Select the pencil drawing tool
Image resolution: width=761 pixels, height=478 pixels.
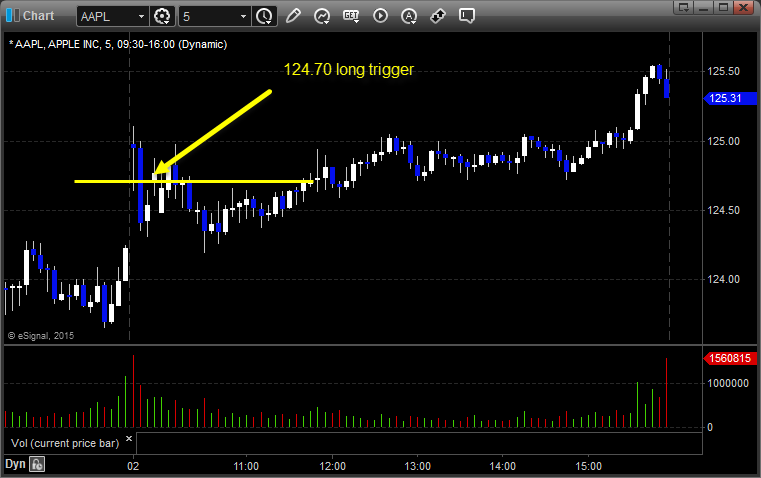click(x=293, y=16)
